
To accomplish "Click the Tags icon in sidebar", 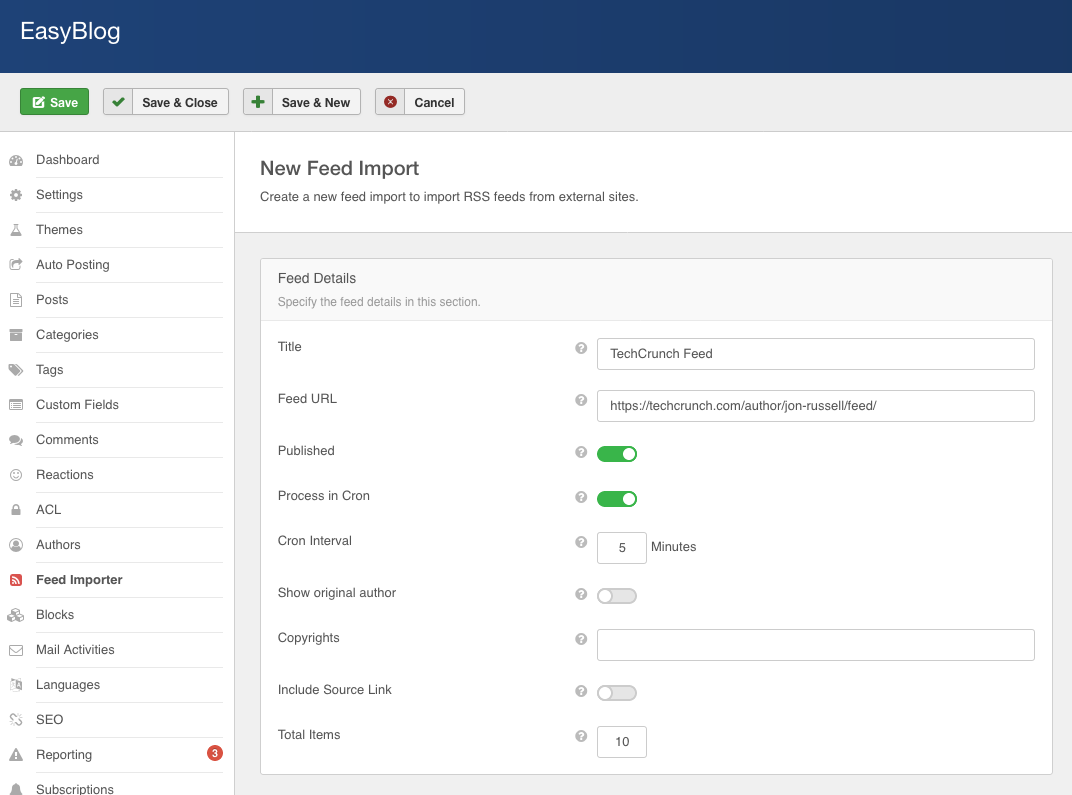I will tap(16, 370).
